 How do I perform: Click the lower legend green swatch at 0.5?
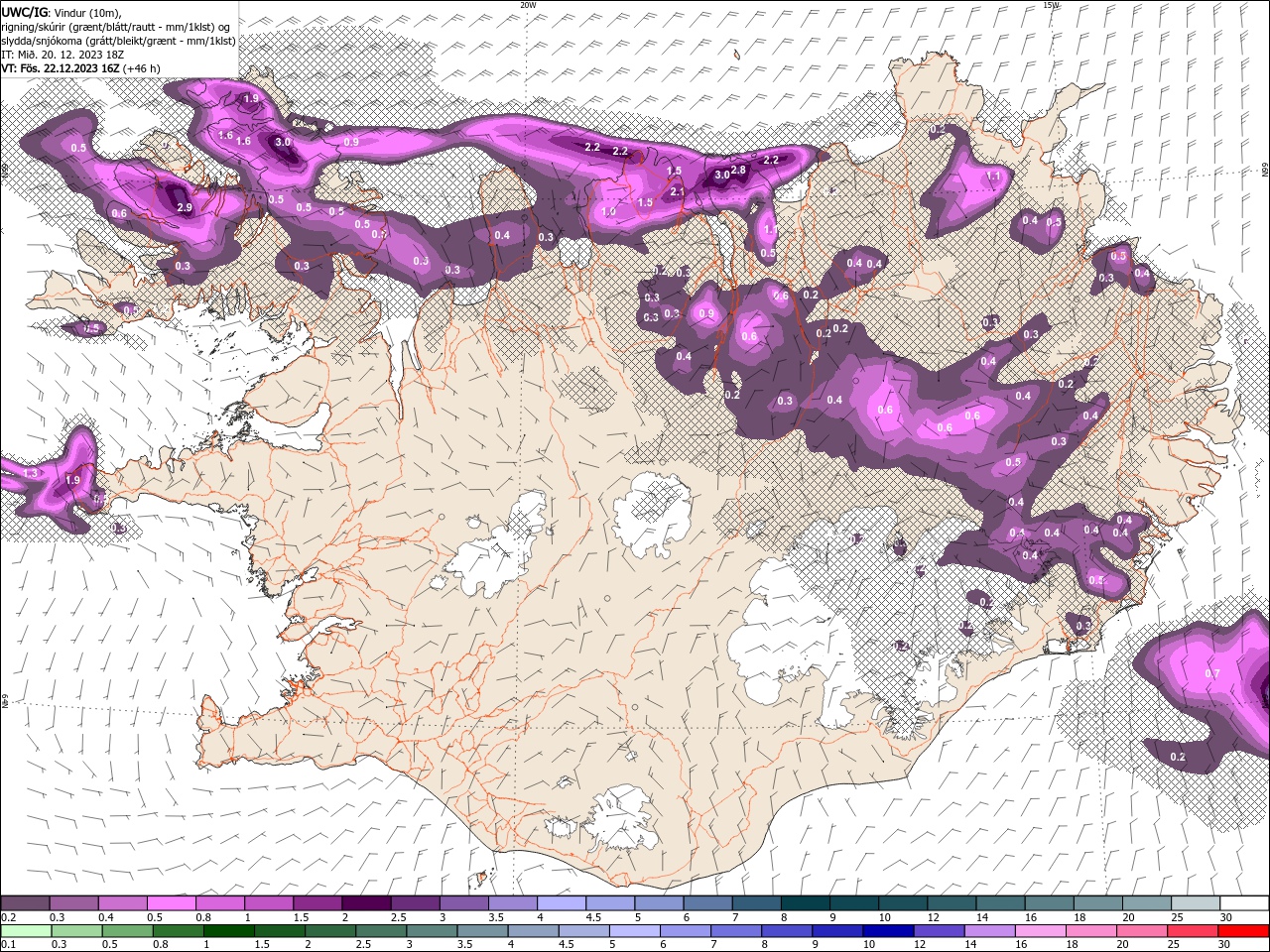point(128,931)
